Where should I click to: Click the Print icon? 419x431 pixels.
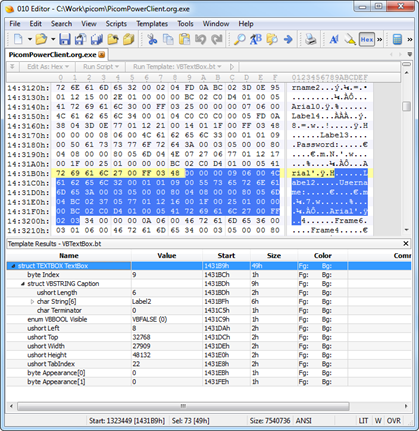(x=311, y=39)
